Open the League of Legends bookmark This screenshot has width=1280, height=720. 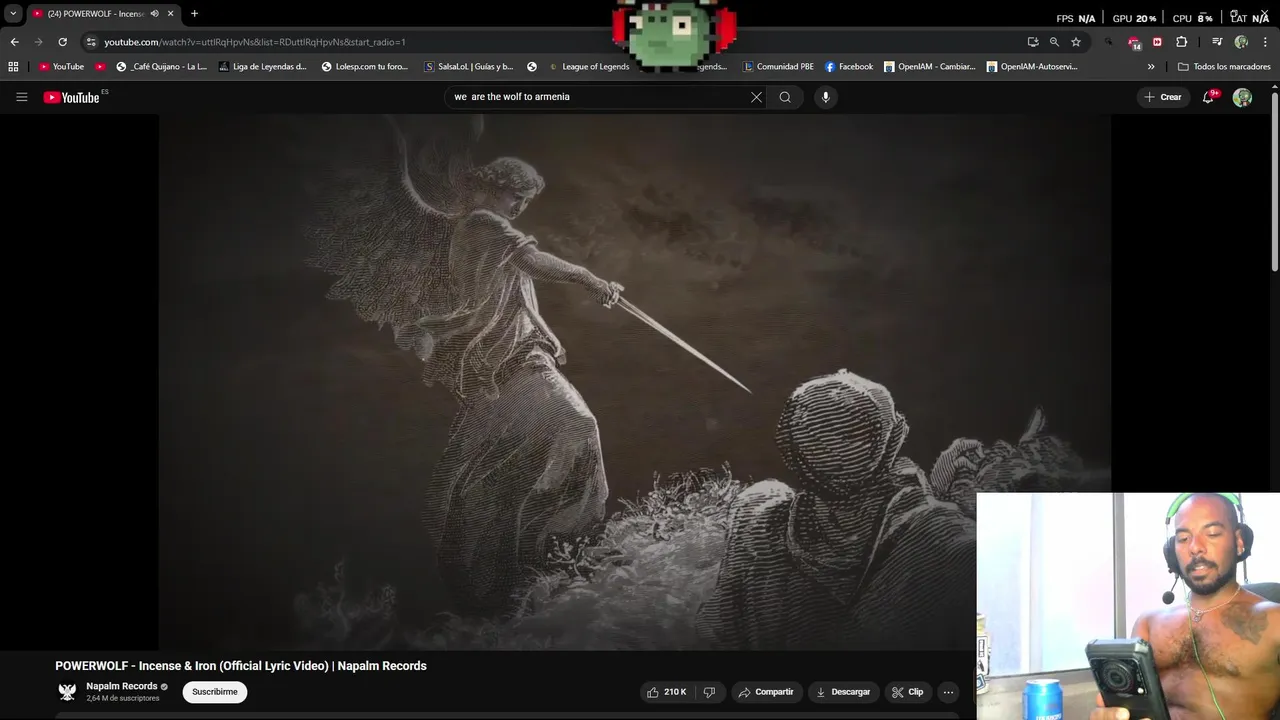(x=589, y=67)
